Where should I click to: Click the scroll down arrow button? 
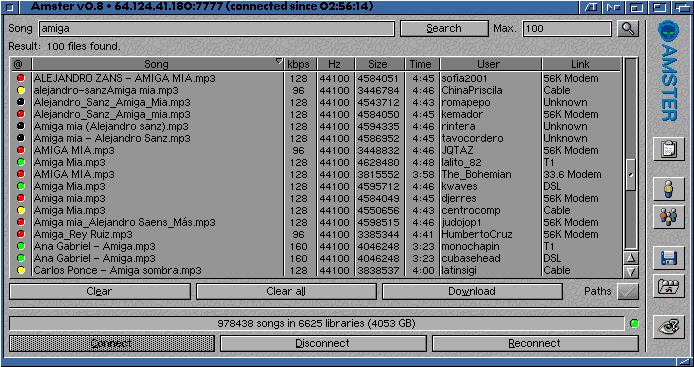pyautogui.click(x=631, y=271)
